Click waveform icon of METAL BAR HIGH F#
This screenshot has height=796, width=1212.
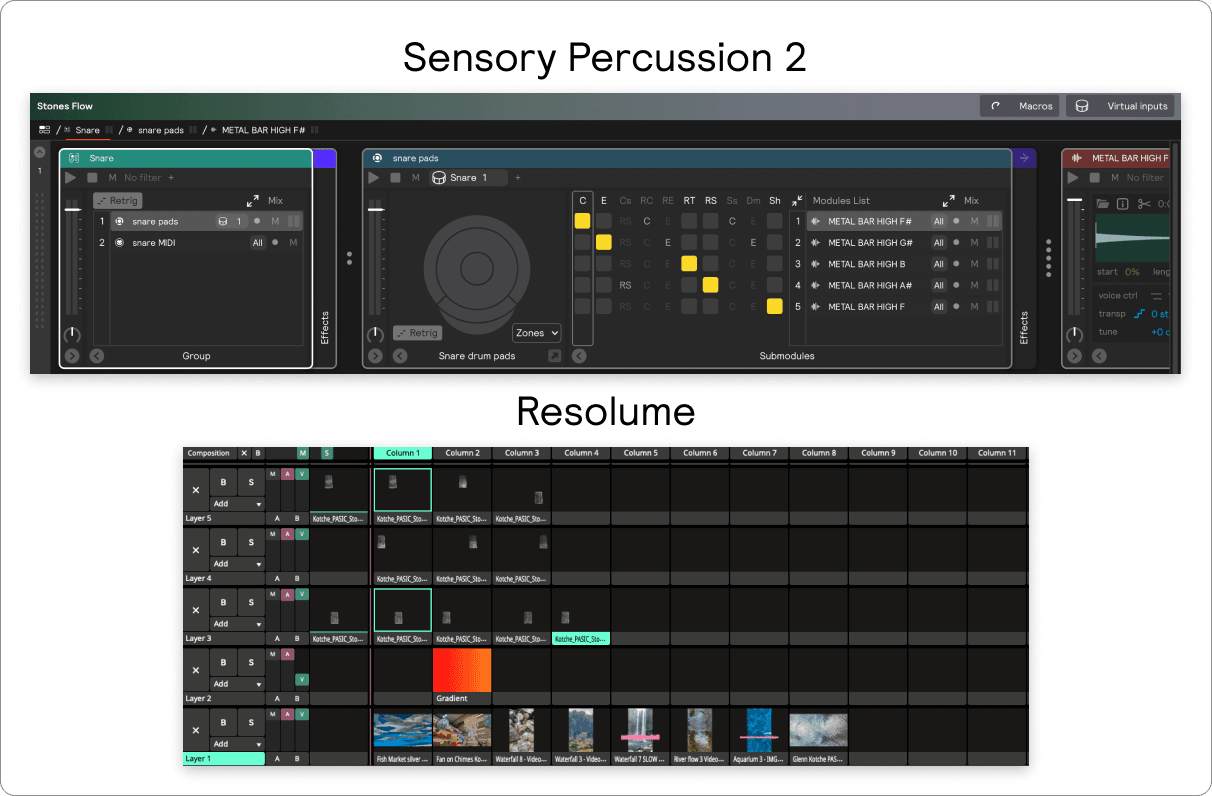816,221
